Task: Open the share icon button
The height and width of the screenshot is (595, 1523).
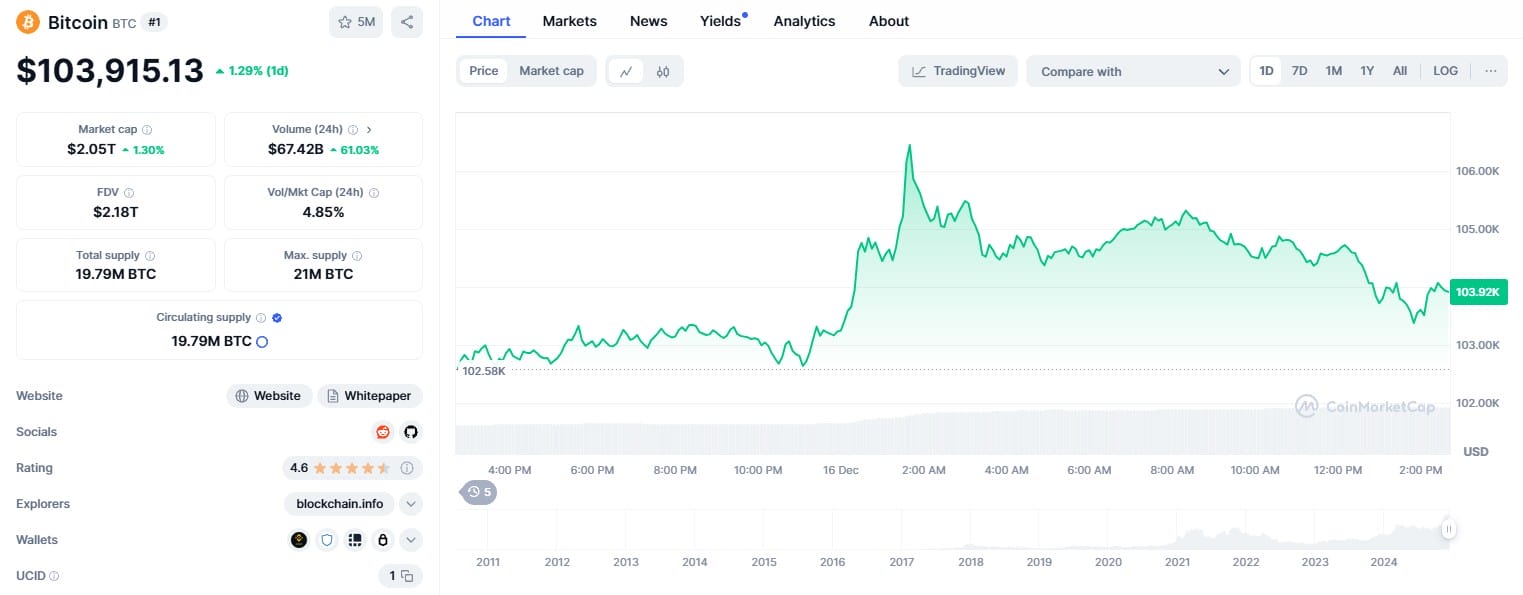Action: click(407, 22)
